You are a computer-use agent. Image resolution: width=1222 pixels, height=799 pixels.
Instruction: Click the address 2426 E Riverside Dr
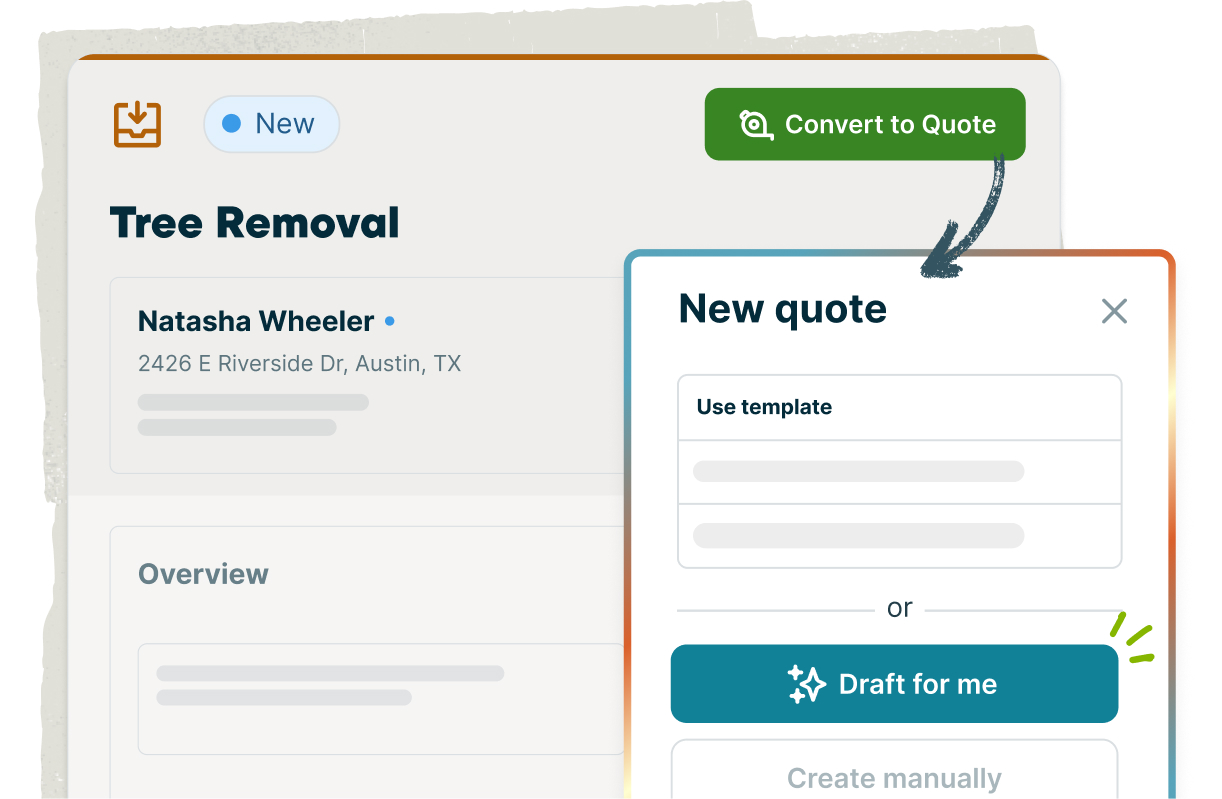[299, 364]
